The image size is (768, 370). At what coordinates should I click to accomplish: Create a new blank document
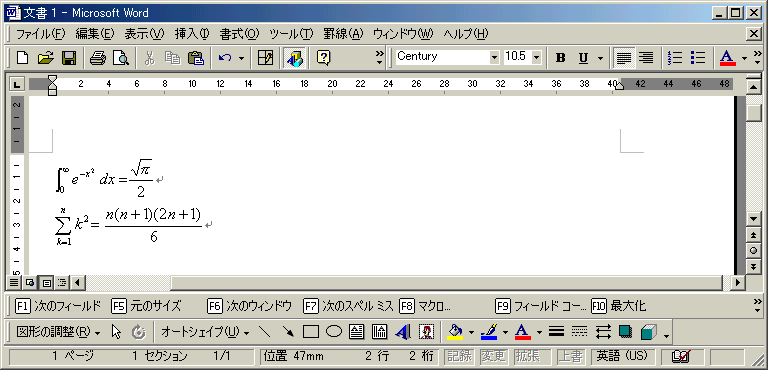pyautogui.click(x=23, y=58)
